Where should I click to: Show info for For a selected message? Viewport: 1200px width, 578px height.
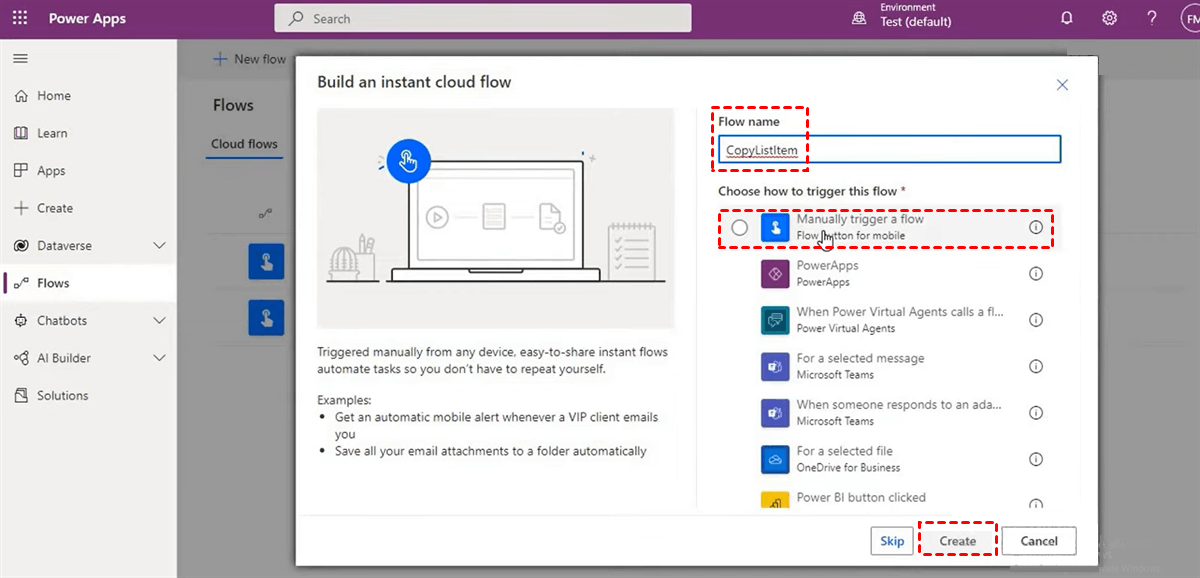[x=1036, y=367]
